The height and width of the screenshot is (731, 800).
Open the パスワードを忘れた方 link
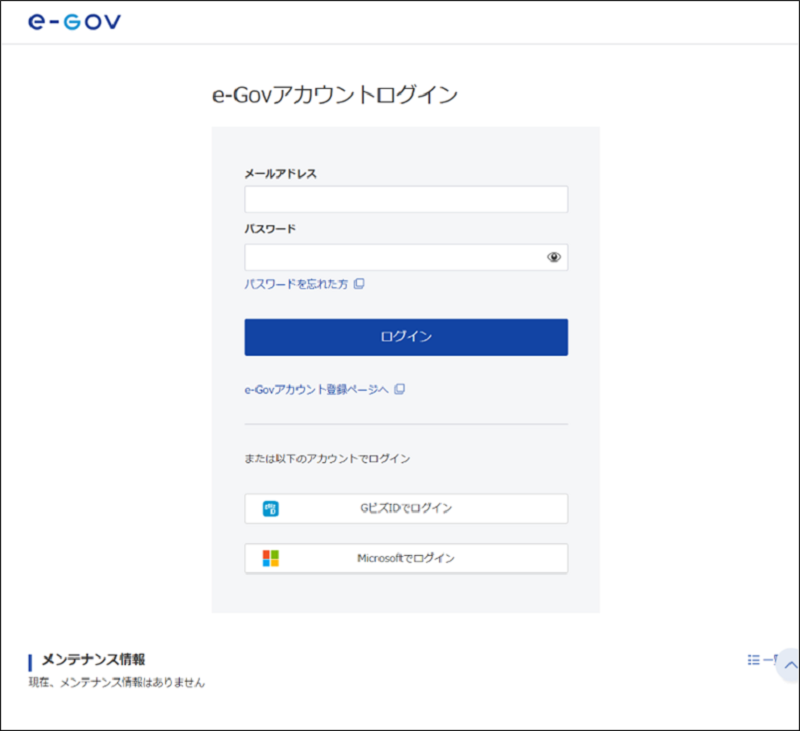[304, 284]
